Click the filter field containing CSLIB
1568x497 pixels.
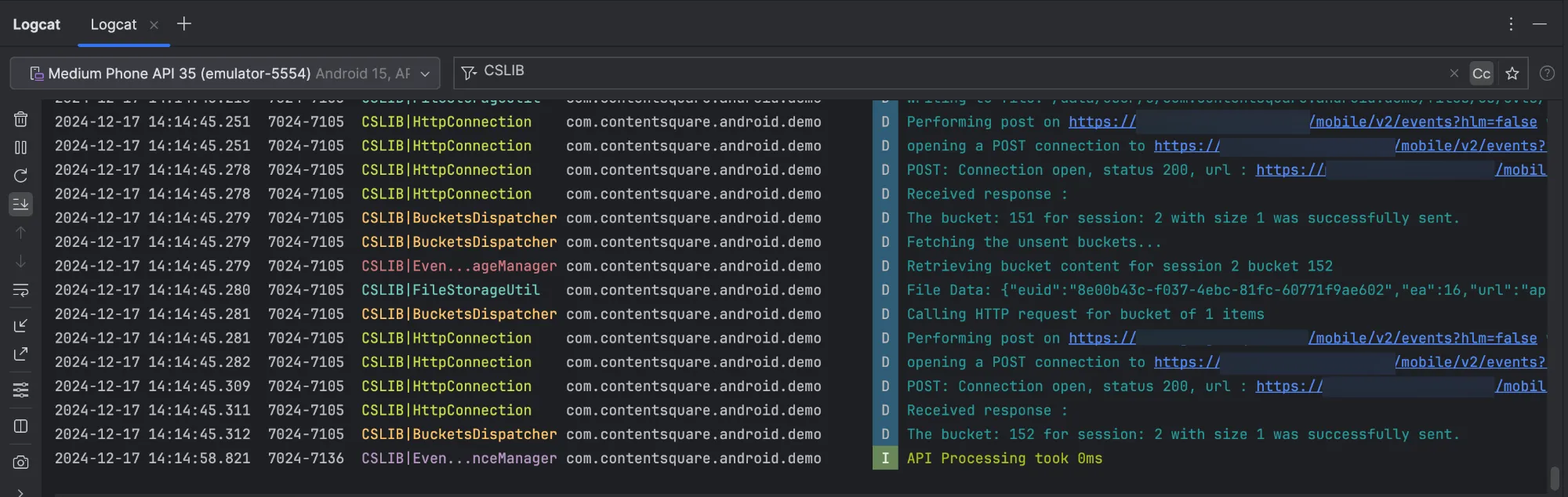941,72
